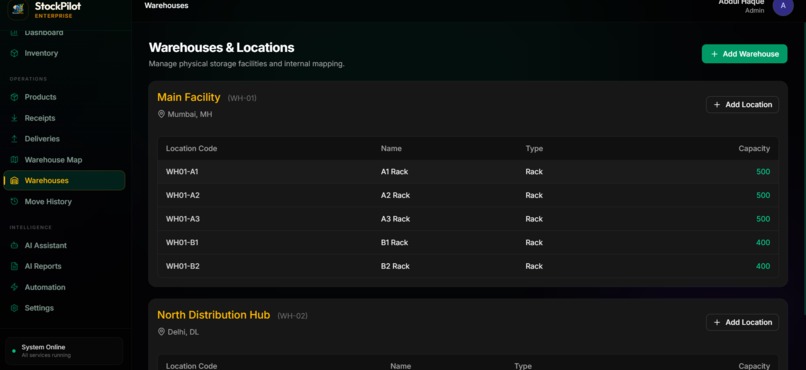Click the A1 Rack name cell

(394, 172)
